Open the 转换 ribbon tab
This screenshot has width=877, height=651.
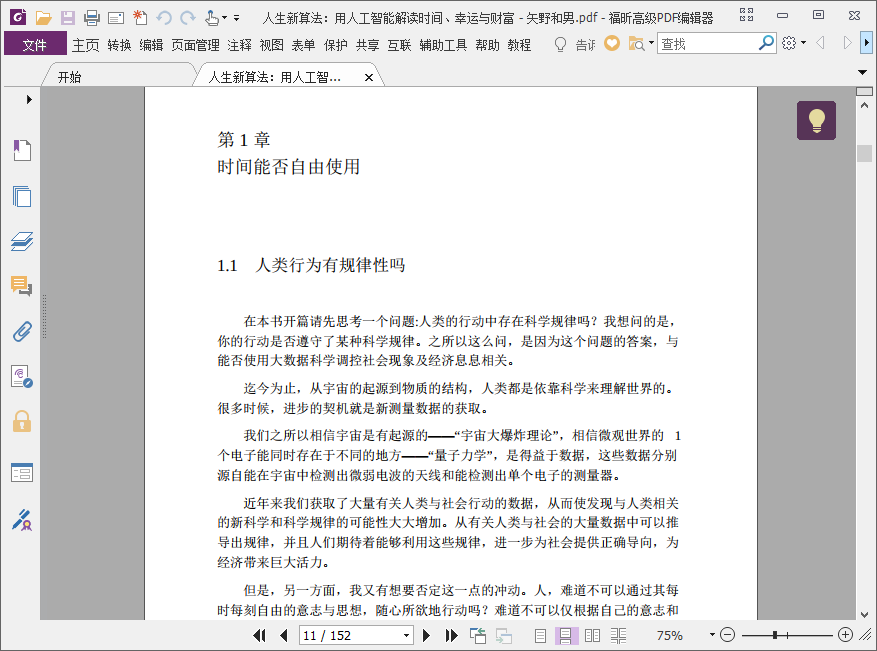point(119,45)
